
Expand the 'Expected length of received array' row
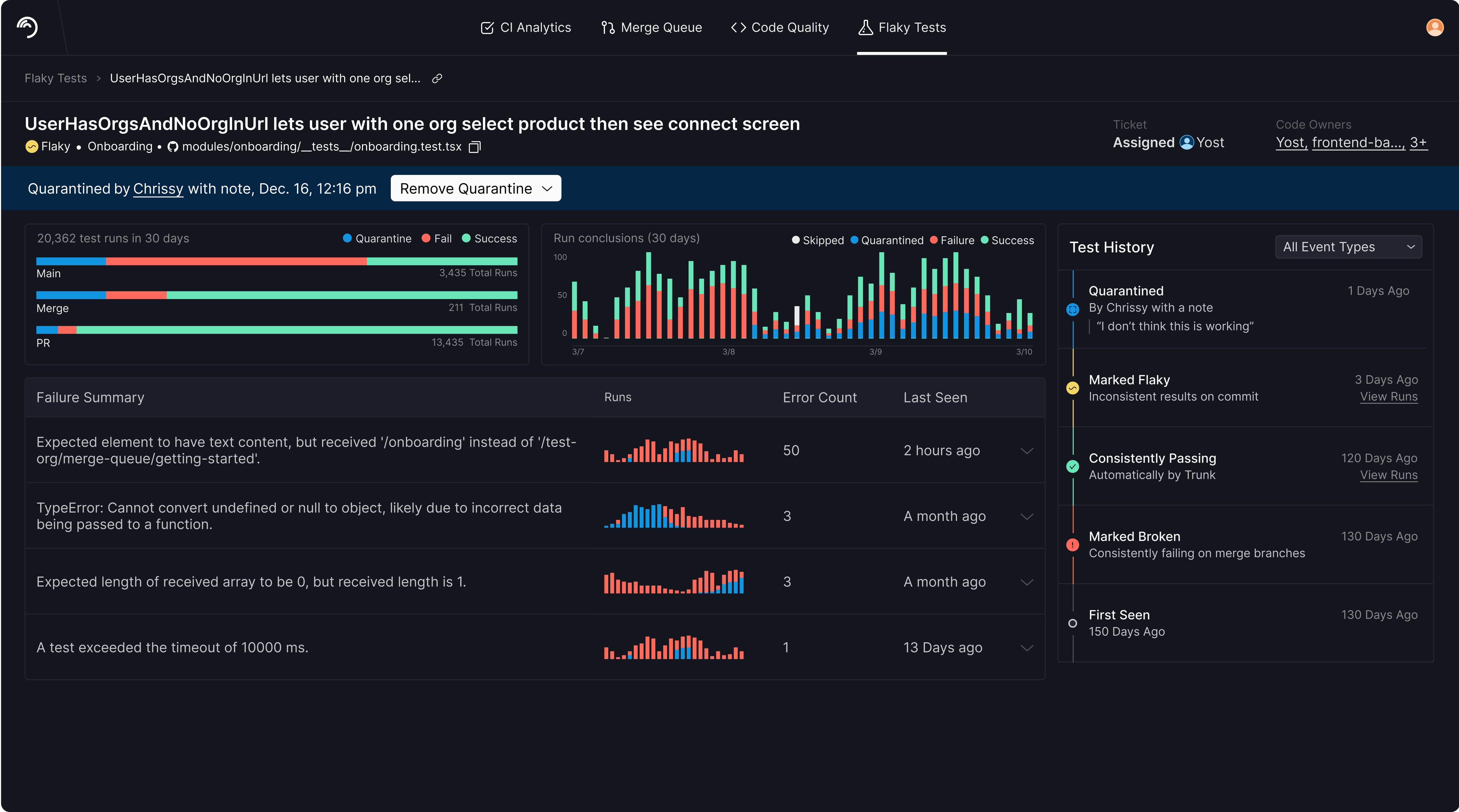[1027, 582]
